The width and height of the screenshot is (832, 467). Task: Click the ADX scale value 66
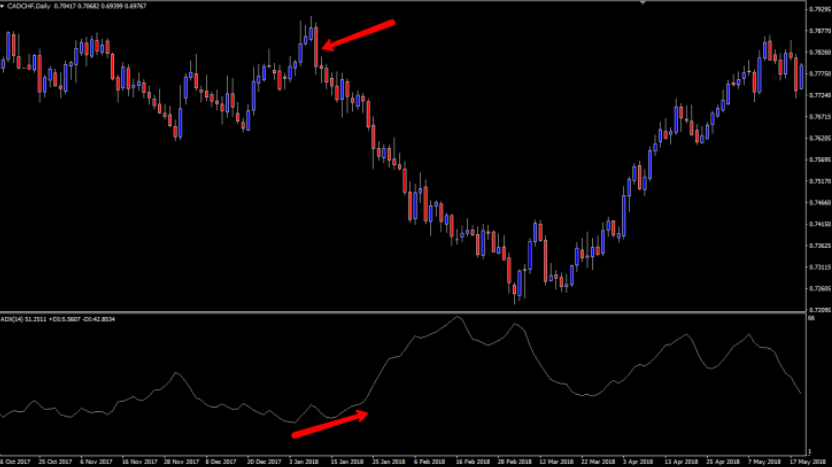(x=812, y=319)
